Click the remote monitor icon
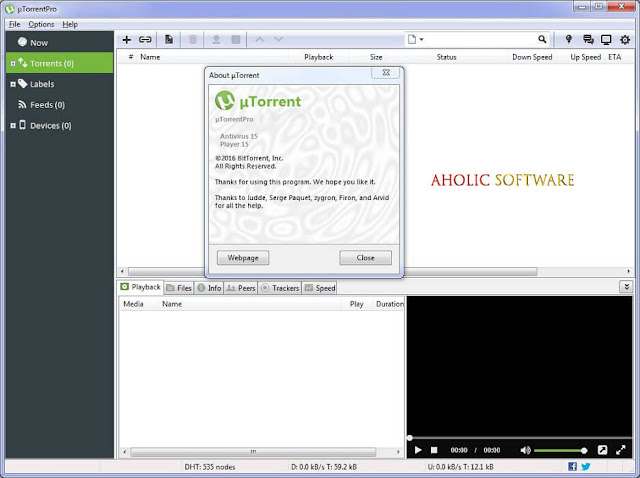This screenshot has width=640, height=478. (606, 40)
